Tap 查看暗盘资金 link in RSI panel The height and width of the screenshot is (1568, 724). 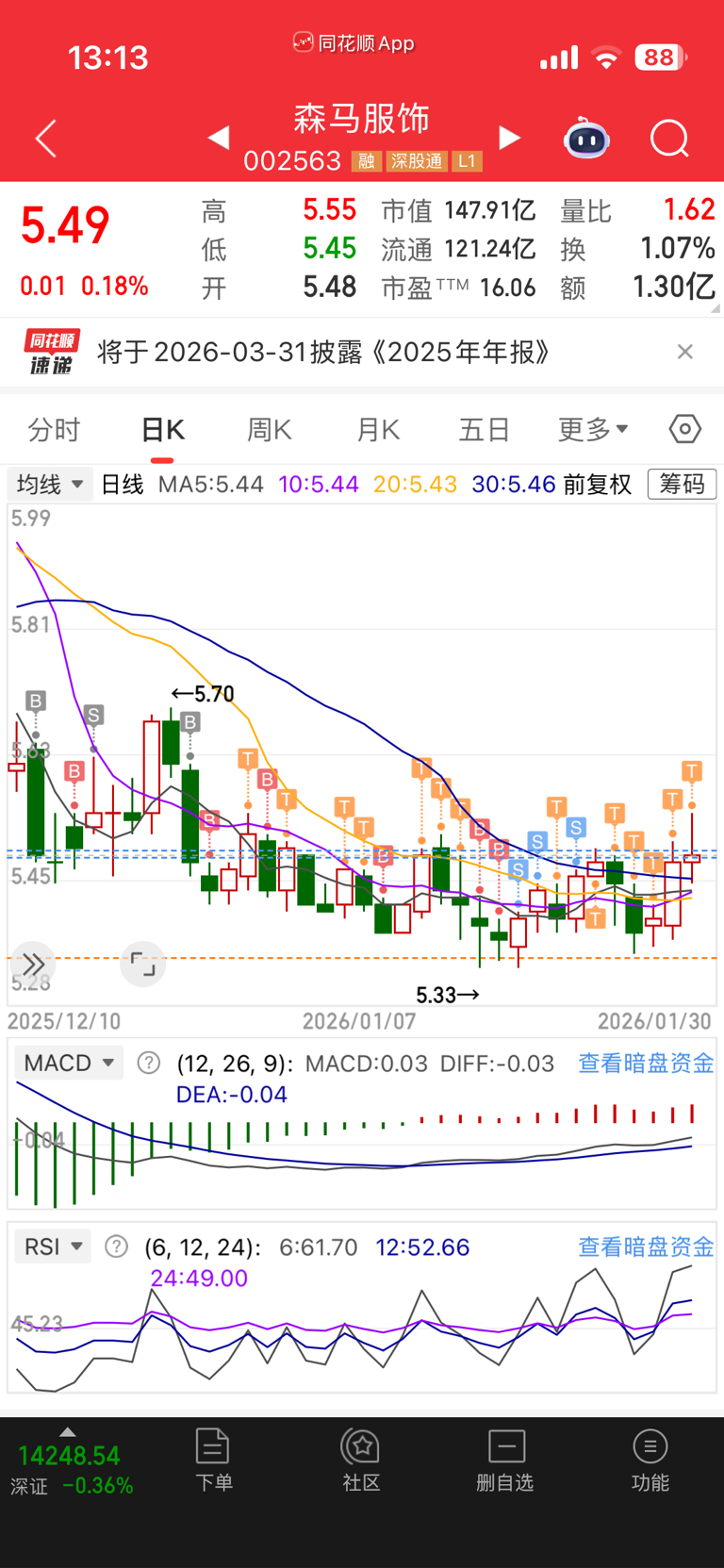646,1247
